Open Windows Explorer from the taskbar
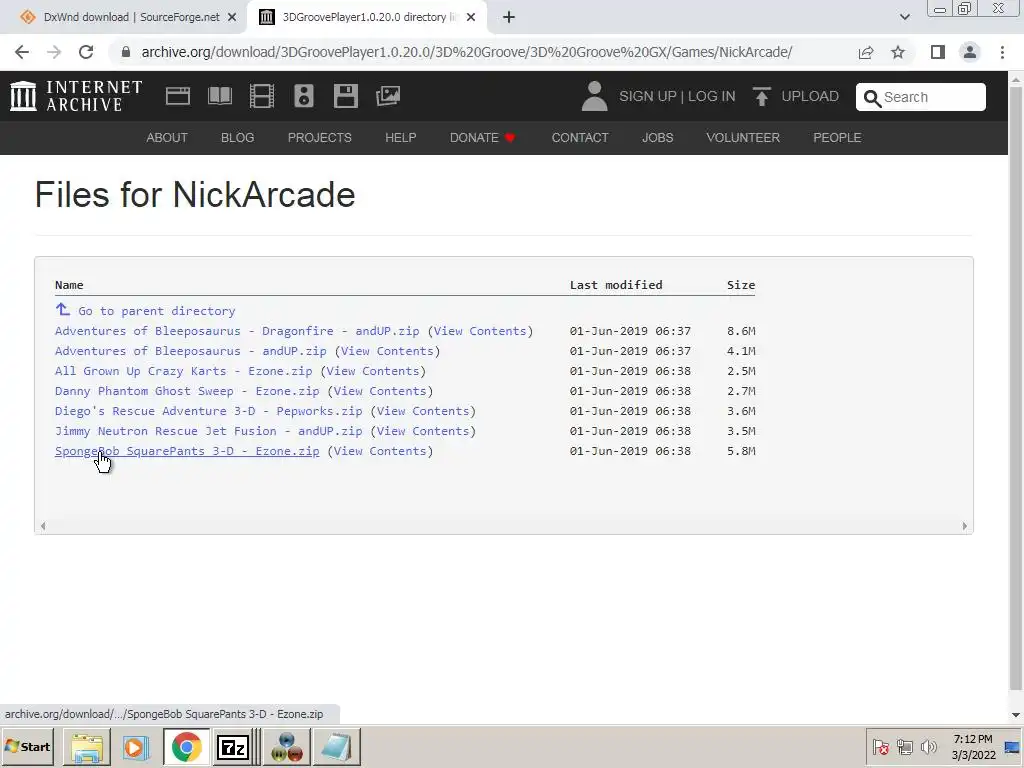This screenshot has height=768, width=1024. point(87,747)
